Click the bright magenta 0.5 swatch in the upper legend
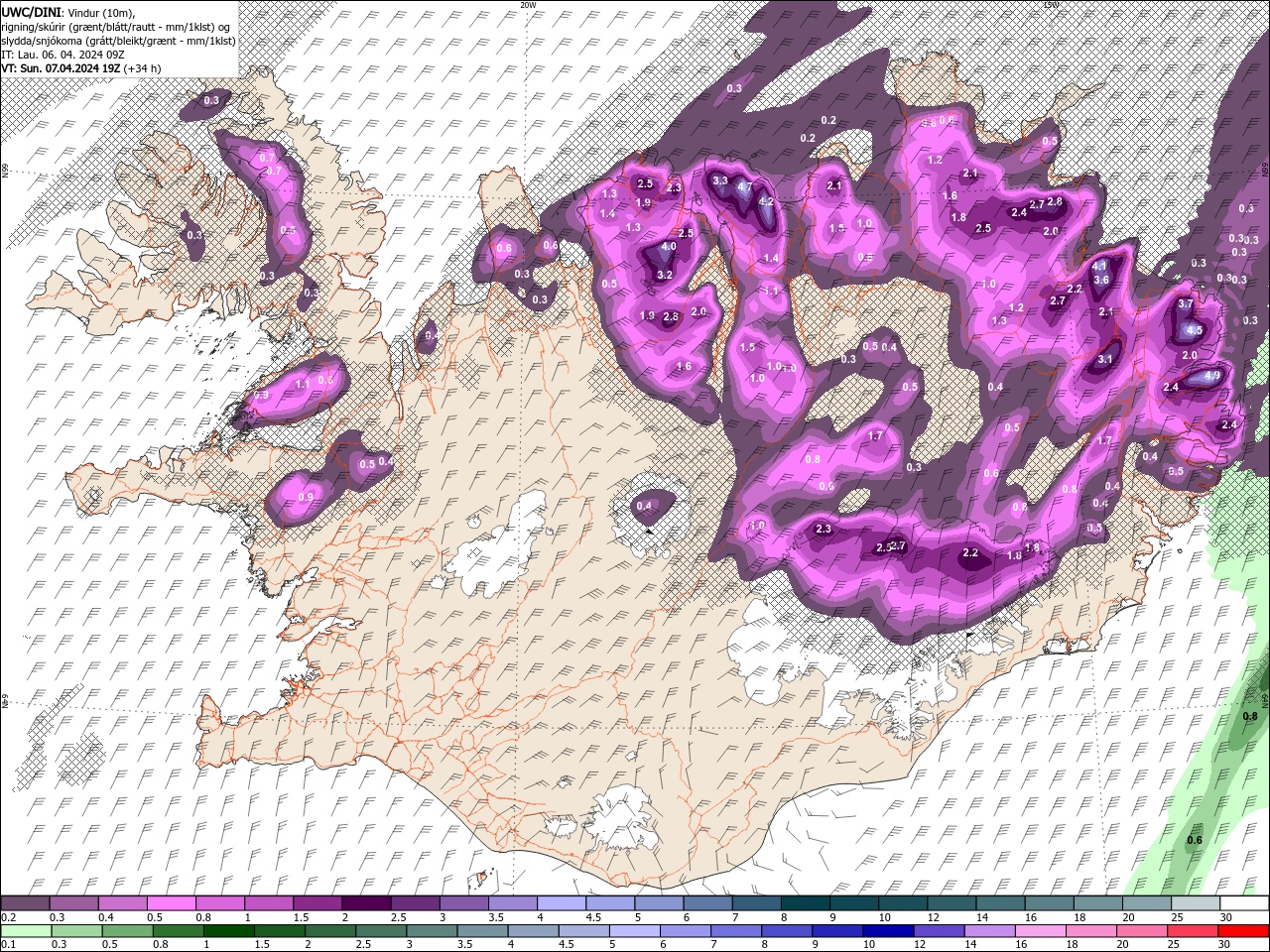 pos(171,902)
